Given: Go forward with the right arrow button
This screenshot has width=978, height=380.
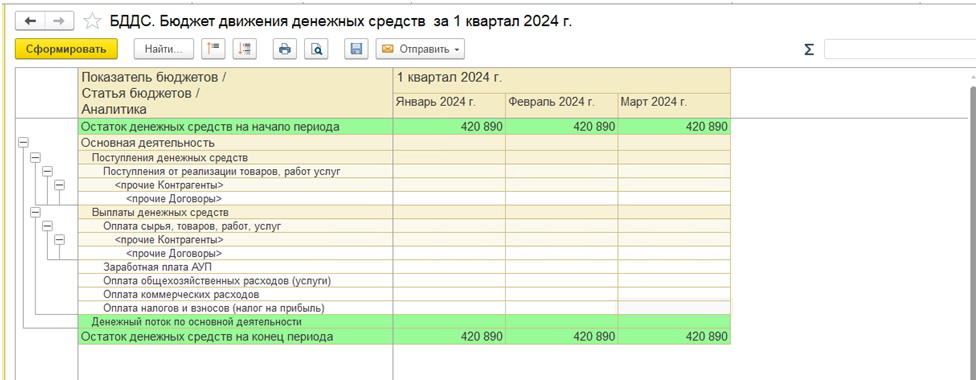Looking at the screenshot, I should coord(59,21).
